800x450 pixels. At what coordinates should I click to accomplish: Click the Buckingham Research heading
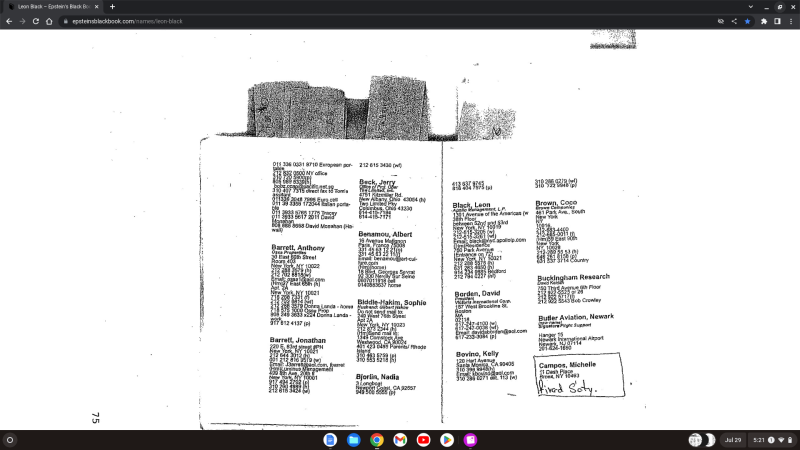coord(573,277)
